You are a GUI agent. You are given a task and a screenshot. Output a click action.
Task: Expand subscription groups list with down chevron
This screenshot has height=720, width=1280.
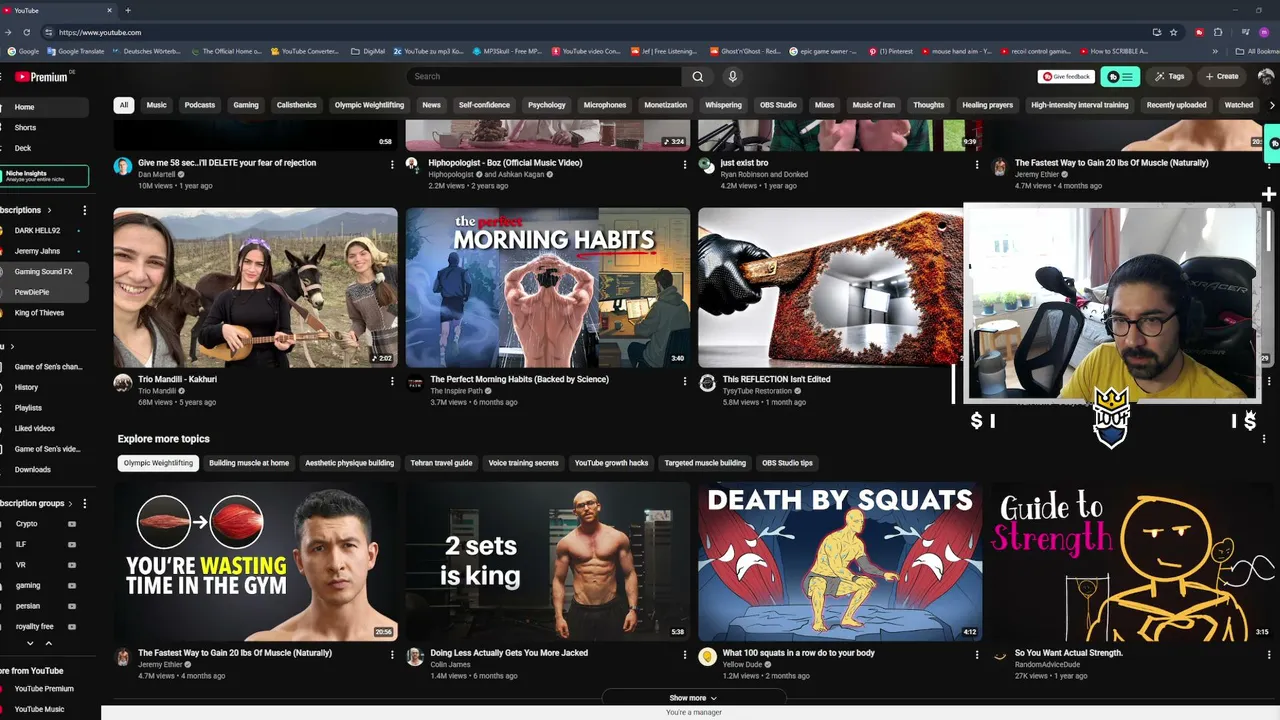tap(30, 643)
